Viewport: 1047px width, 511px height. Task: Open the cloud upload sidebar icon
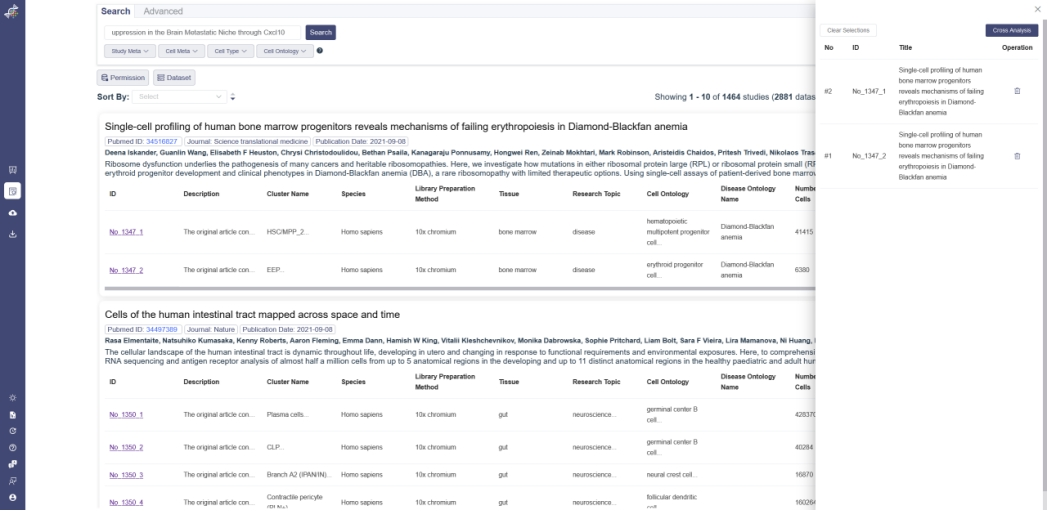pos(13,213)
